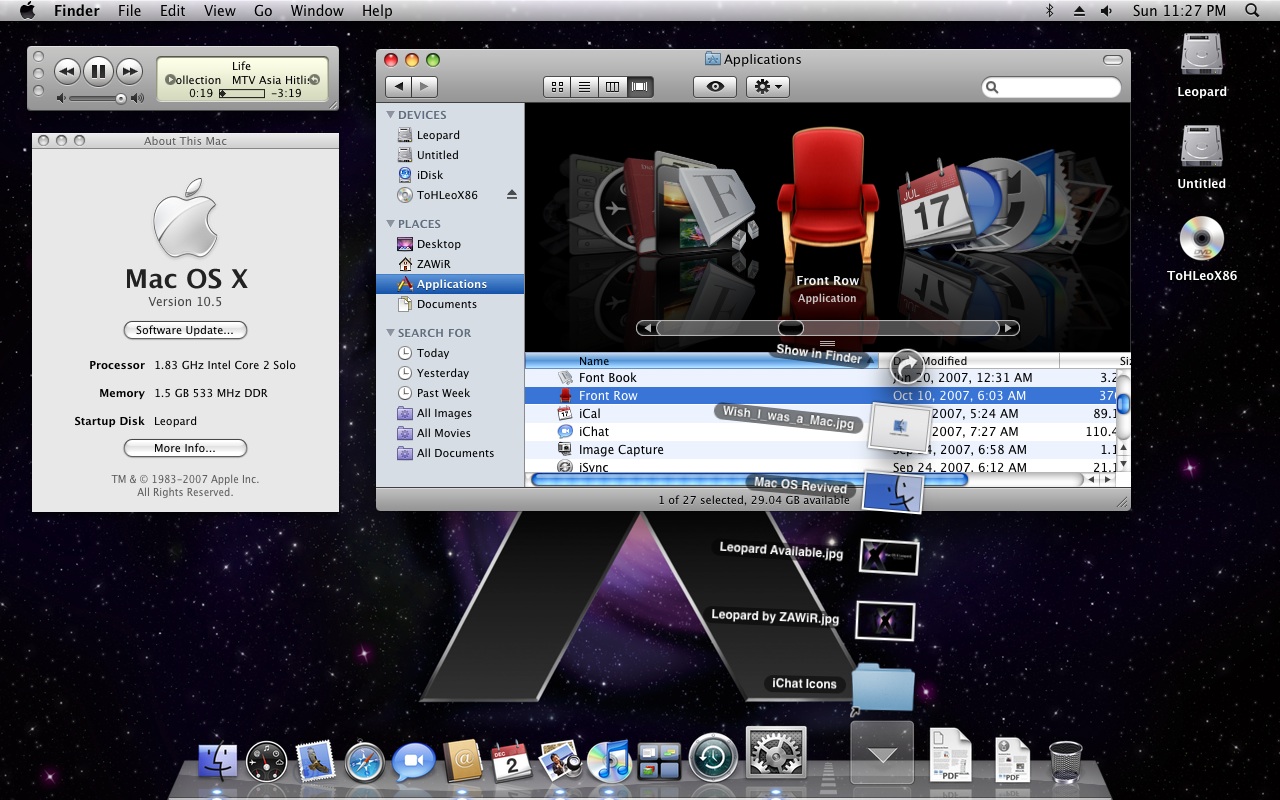
Task: Open Wish_I_was_a_Mac.jpg thumbnail in stack
Action: pos(899,428)
